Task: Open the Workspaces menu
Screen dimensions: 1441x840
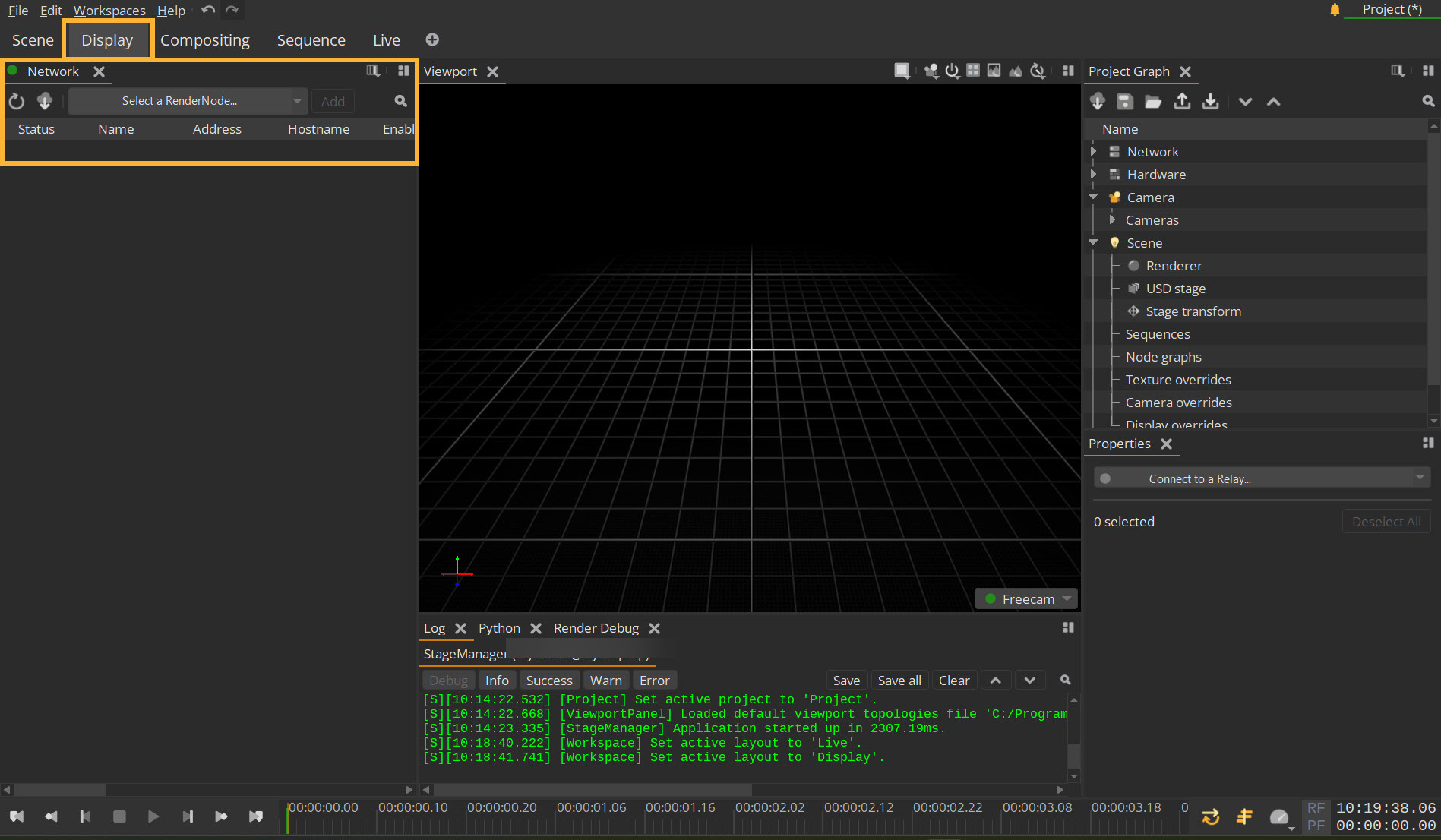Action: click(x=109, y=11)
